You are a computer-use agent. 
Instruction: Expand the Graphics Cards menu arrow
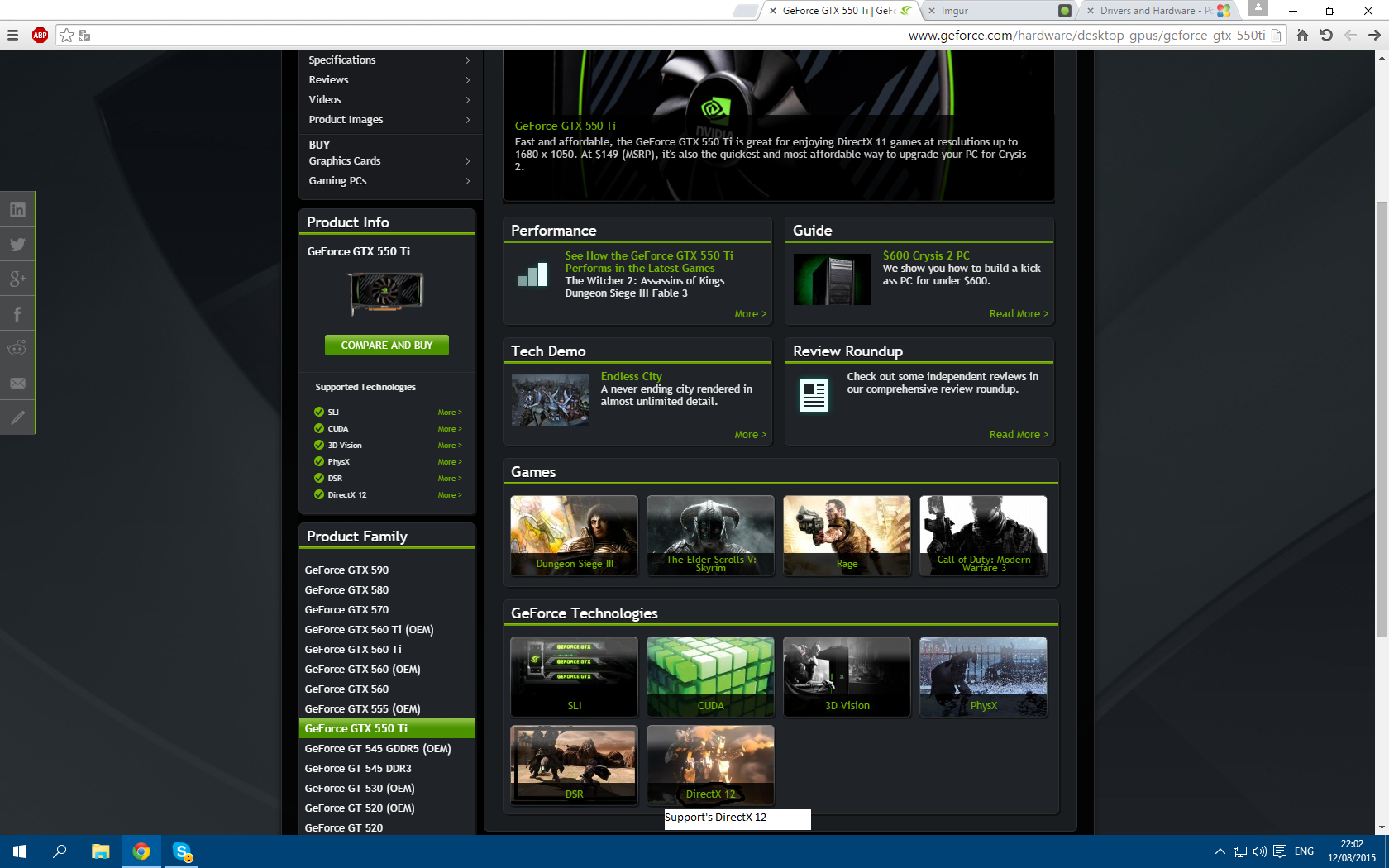coord(468,161)
